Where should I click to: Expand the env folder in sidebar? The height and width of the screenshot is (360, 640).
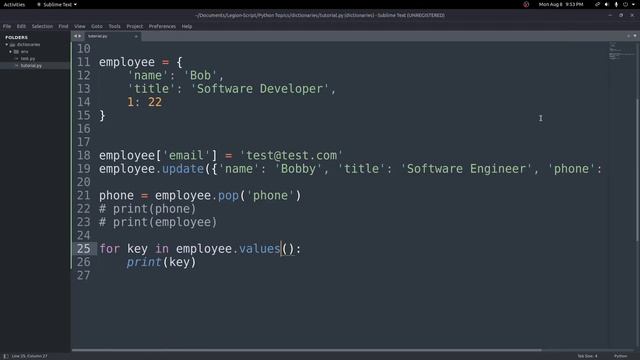click(x=11, y=52)
